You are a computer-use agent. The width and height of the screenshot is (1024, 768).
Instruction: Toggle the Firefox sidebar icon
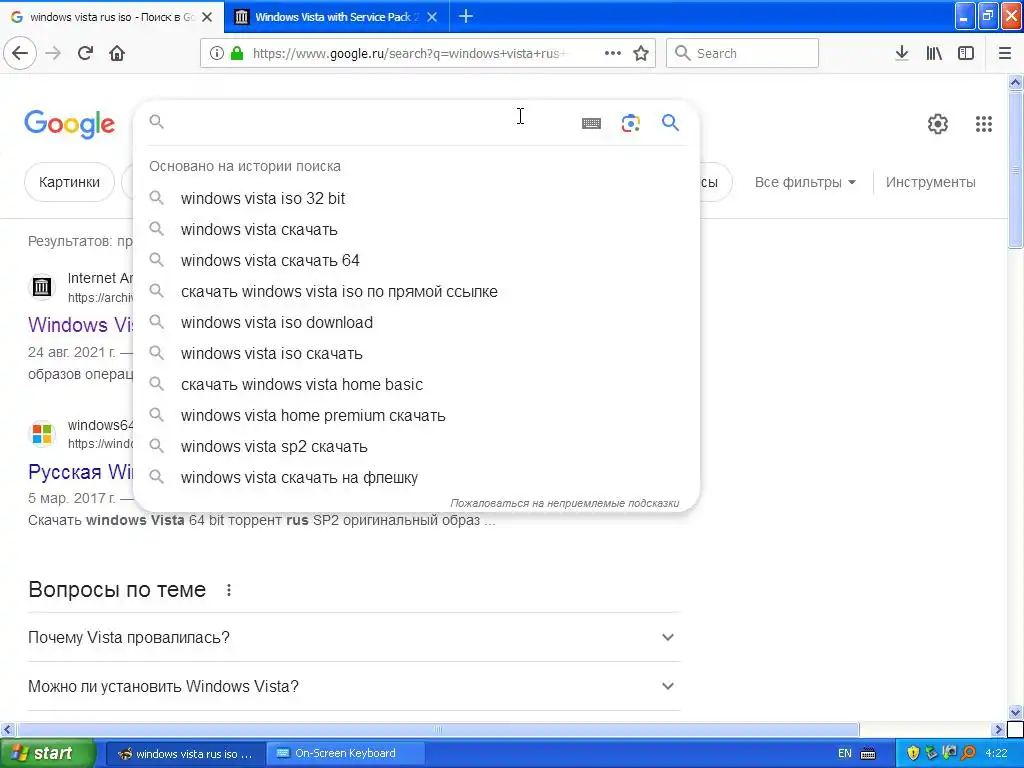966,53
